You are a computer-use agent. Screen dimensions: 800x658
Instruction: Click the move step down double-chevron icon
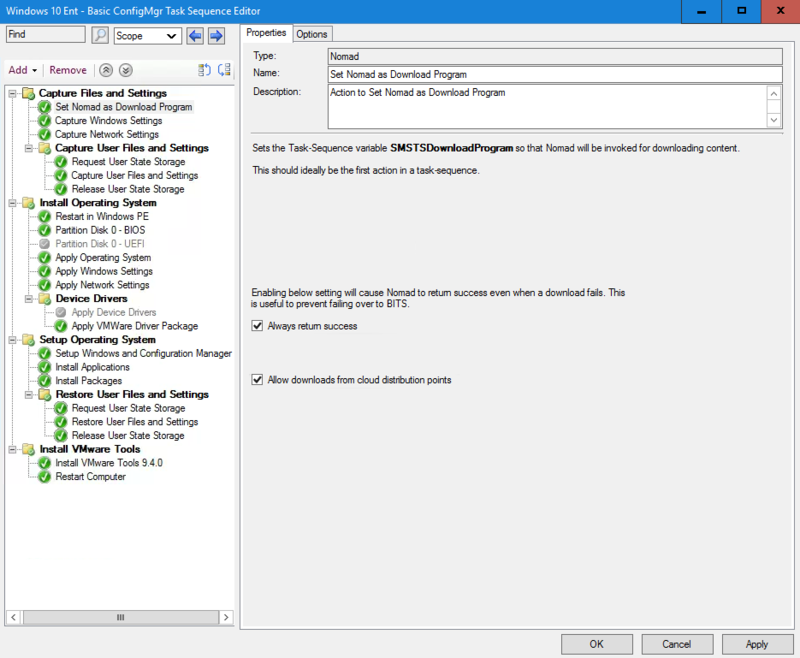coord(125,70)
